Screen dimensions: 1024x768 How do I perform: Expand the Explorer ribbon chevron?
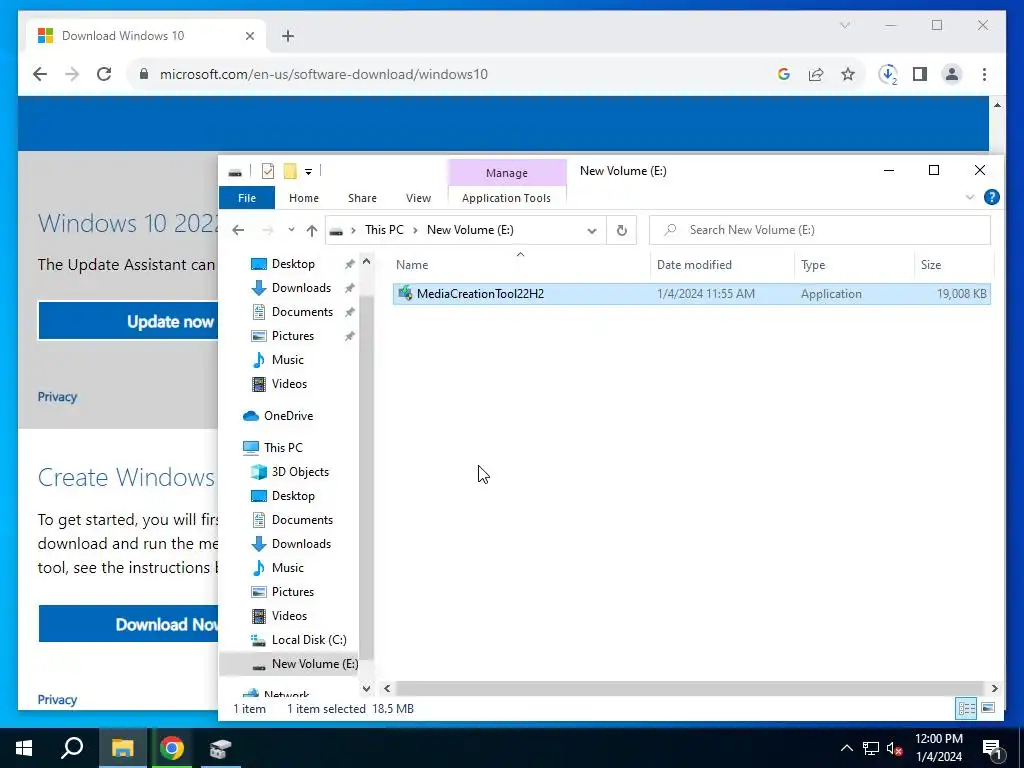970,197
